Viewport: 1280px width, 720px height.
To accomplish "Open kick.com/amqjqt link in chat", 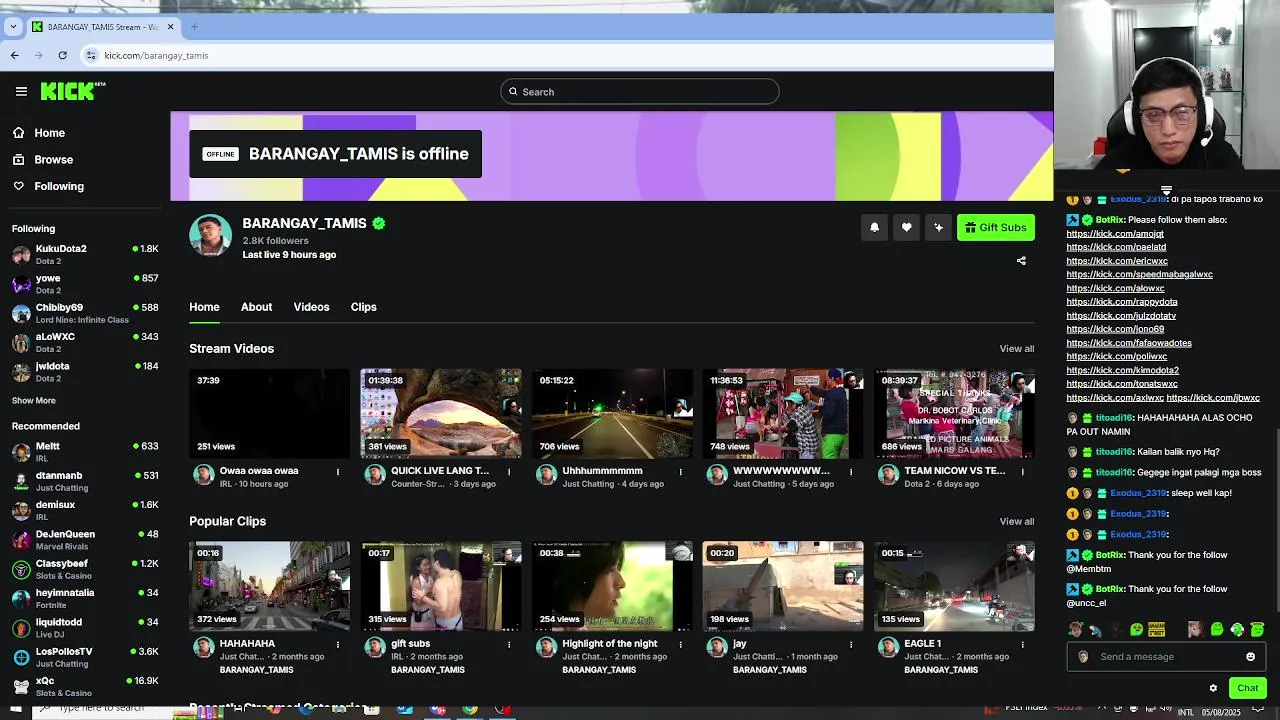I will (x=1115, y=234).
